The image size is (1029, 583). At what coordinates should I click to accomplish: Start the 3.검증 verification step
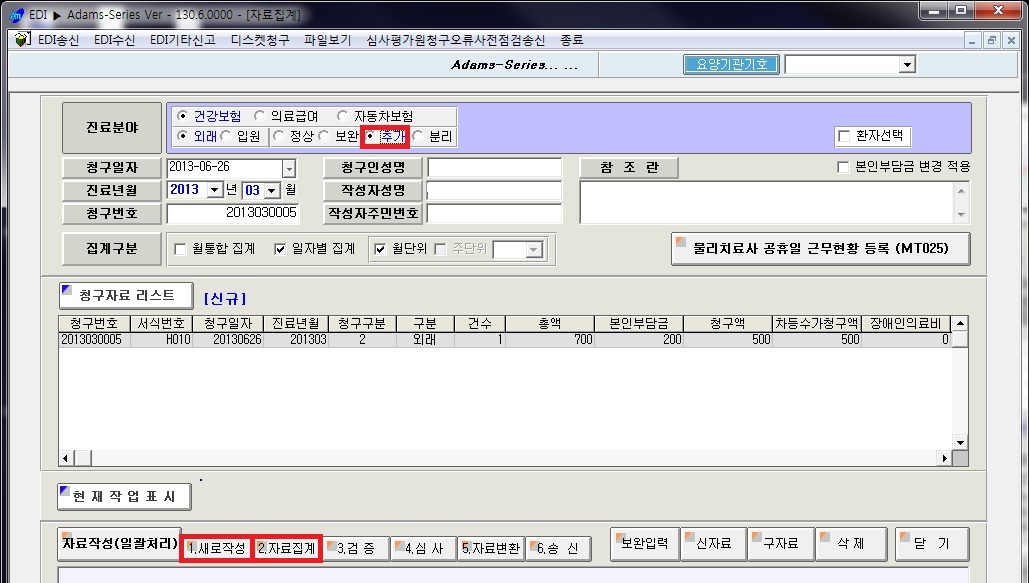[355, 548]
